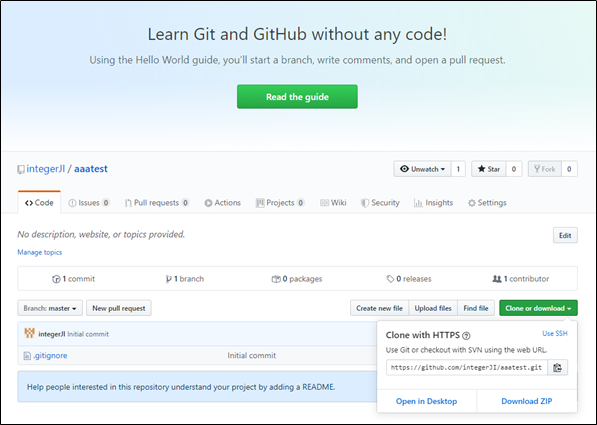Expand the Unwatch dropdown

coord(422,169)
